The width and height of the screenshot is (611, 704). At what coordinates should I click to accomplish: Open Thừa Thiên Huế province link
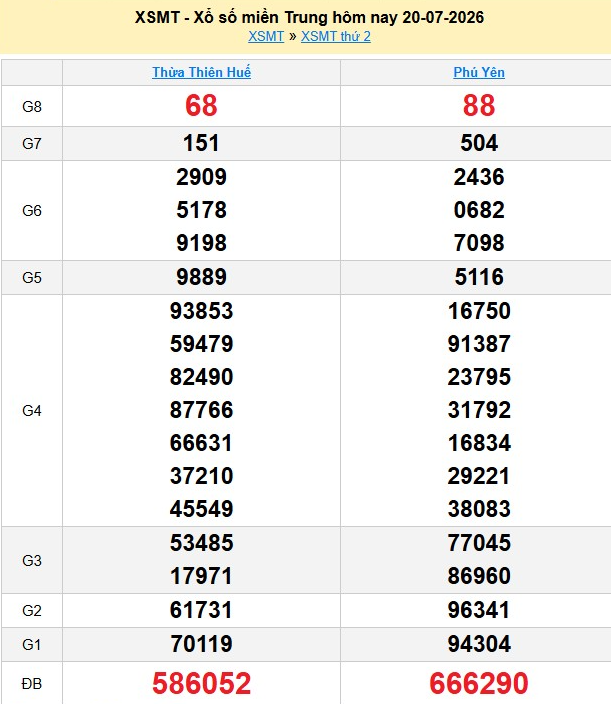click(201, 72)
